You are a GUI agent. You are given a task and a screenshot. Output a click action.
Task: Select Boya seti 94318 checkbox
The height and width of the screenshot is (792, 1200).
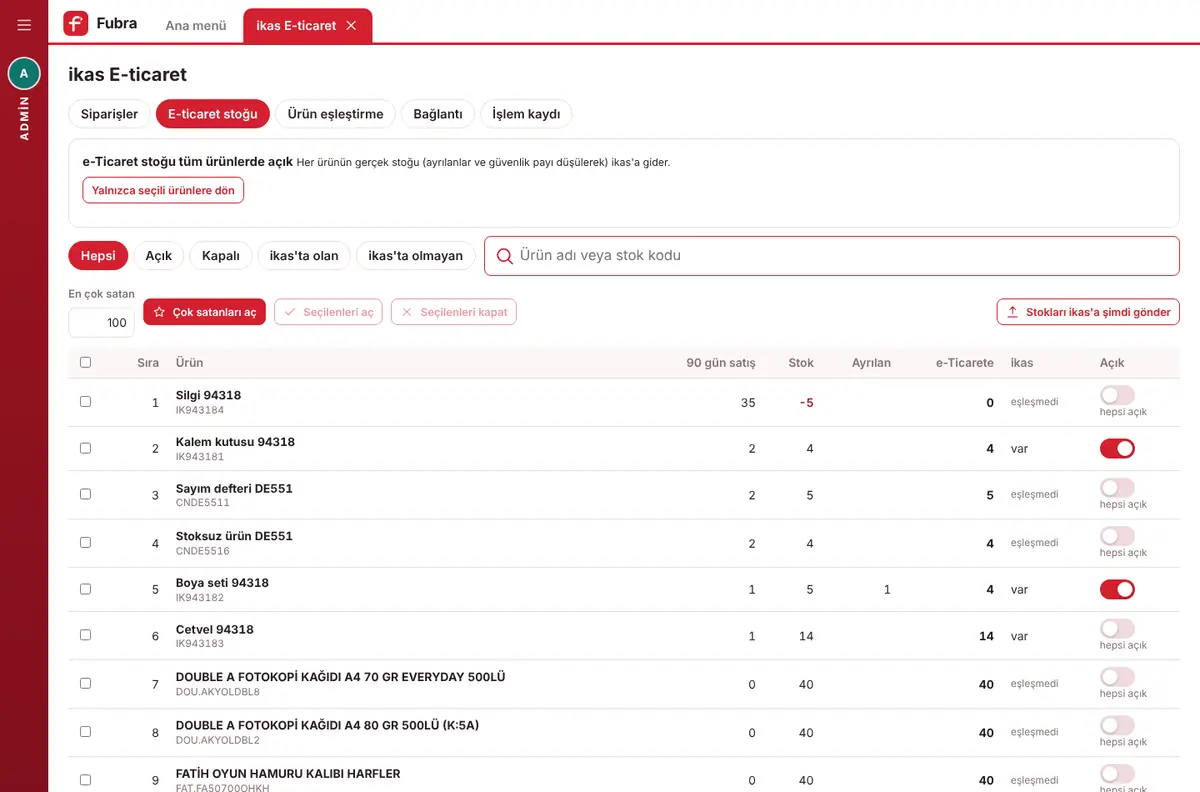click(x=85, y=589)
